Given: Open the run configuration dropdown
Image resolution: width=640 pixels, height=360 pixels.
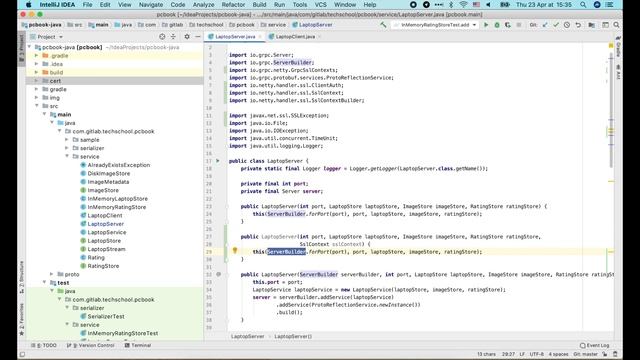Looking at the screenshot, I should coord(435,25).
